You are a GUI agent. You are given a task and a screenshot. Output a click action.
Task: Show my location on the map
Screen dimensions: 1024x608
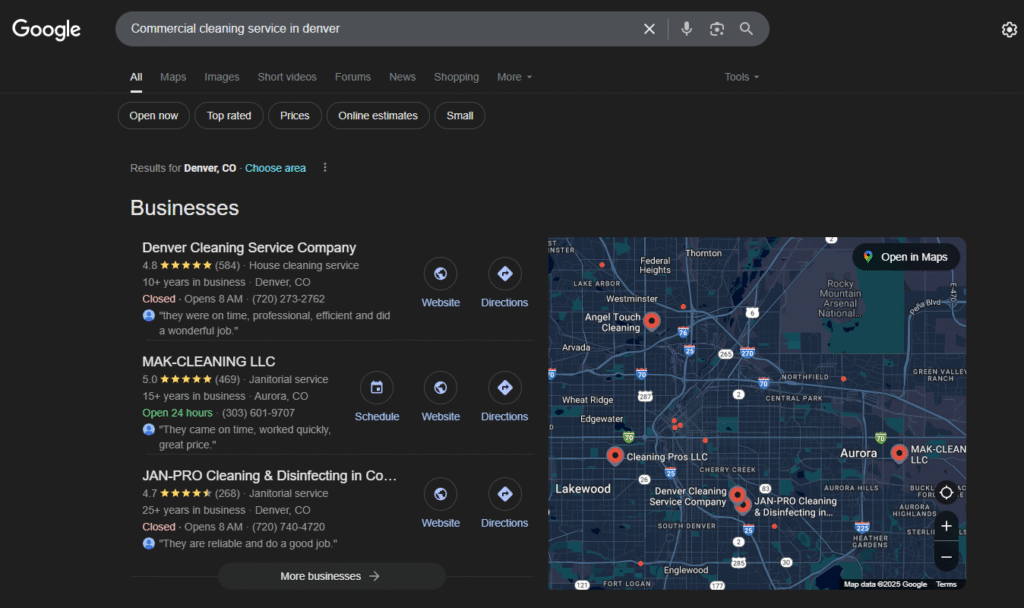pos(946,492)
